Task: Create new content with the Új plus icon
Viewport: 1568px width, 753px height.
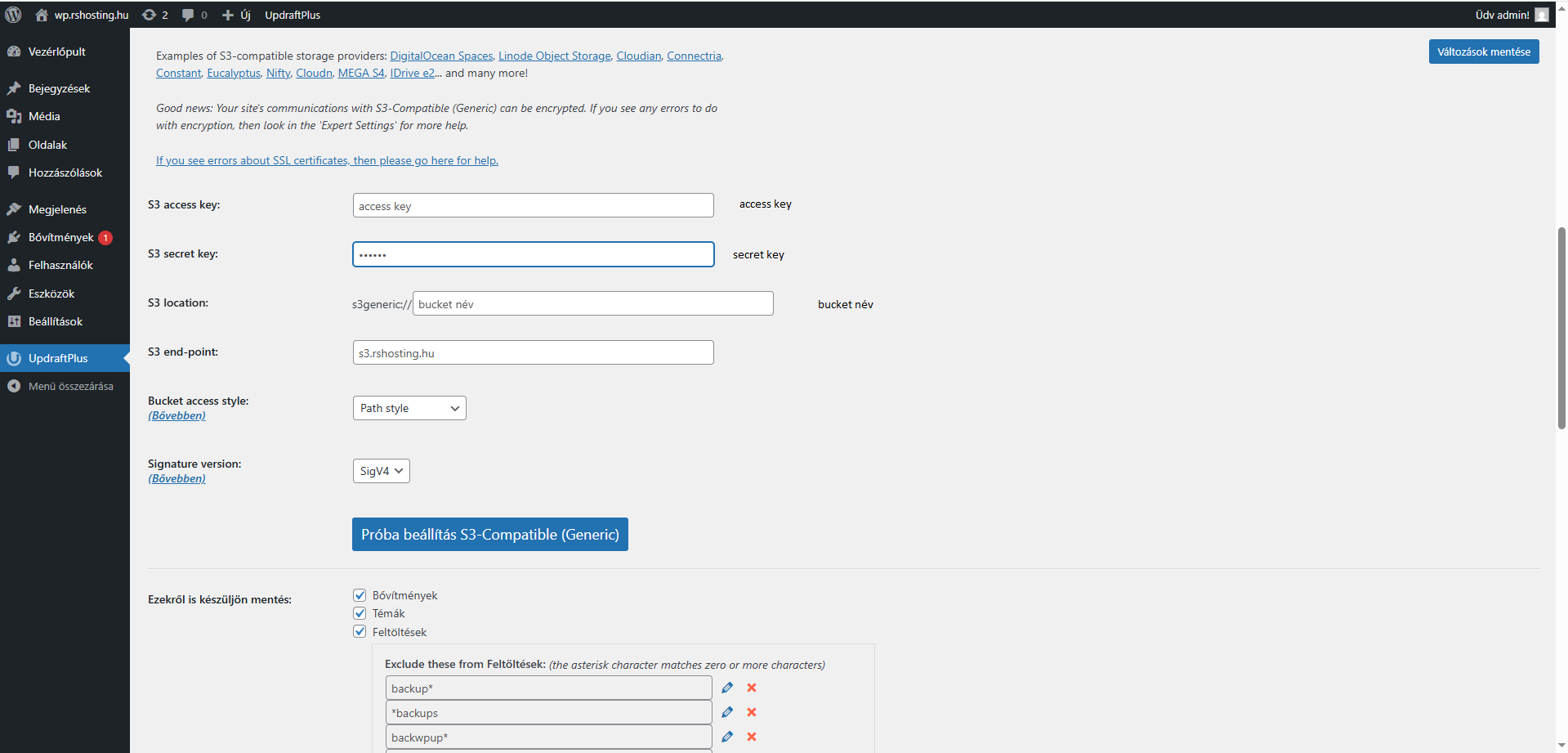Action: 228,14
